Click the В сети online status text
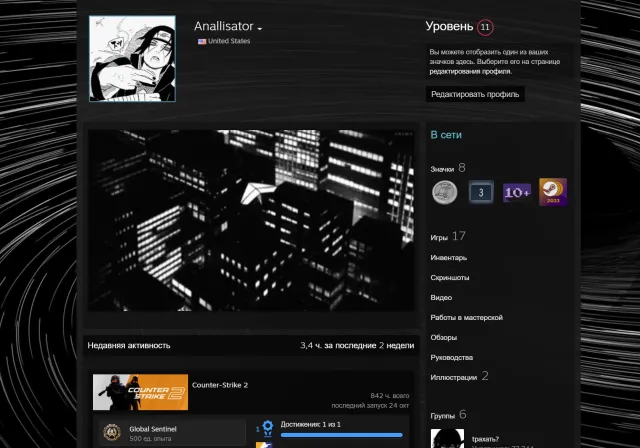Image resolution: width=640 pixels, height=448 pixels. [x=446, y=135]
